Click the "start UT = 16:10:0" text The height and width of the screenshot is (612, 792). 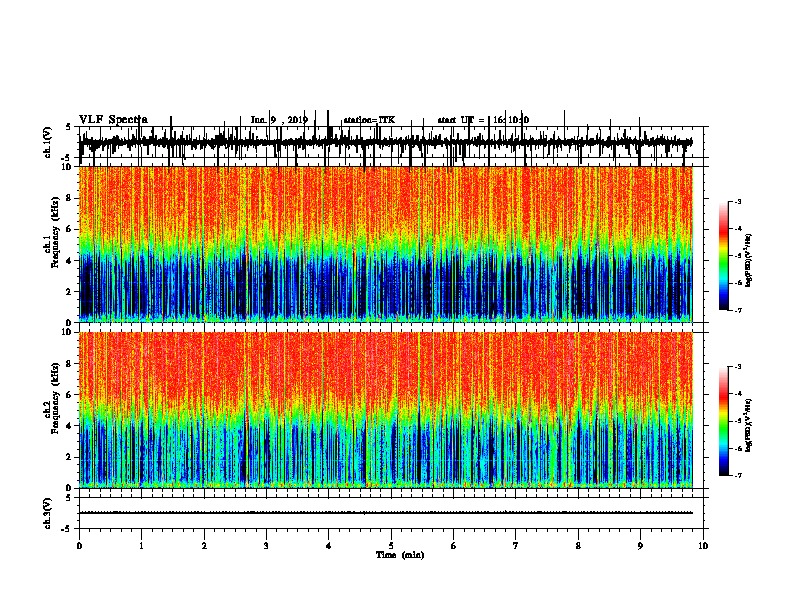[483, 120]
